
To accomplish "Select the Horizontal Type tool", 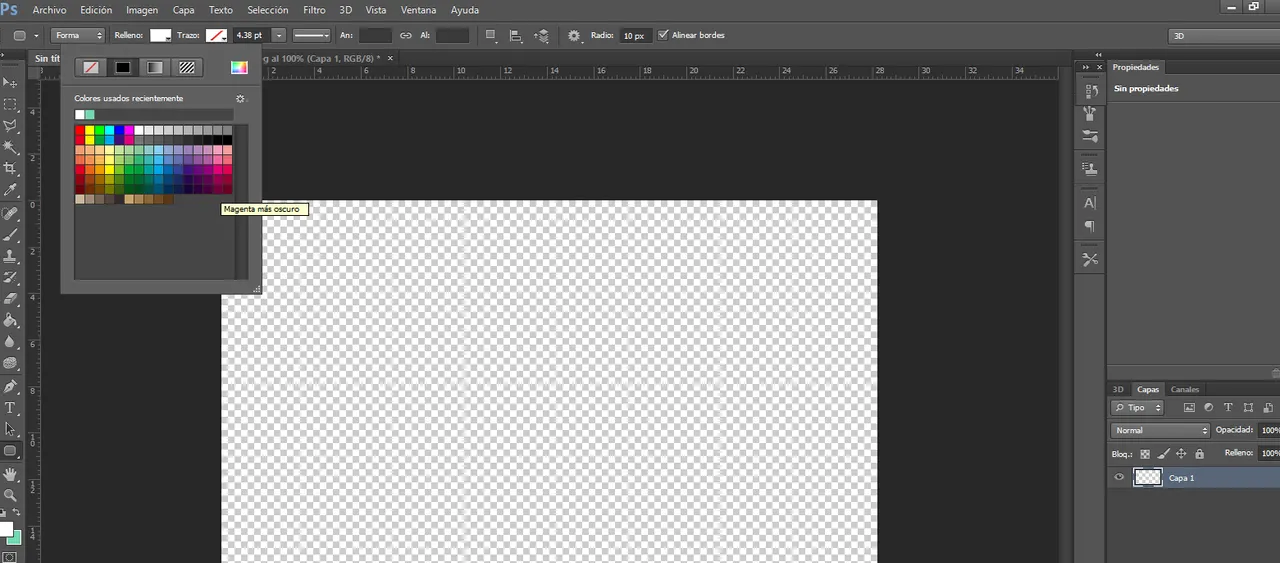I will (x=11, y=408).
